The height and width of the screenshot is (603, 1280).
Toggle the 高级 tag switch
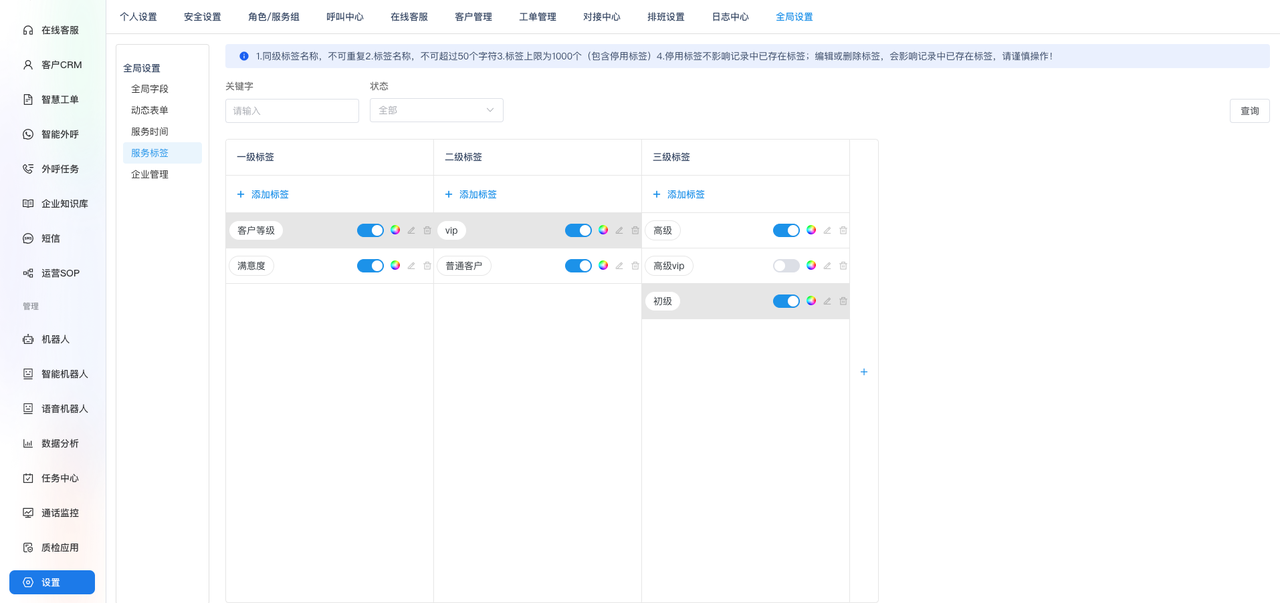pyautogui.click(x=786, y=230)
